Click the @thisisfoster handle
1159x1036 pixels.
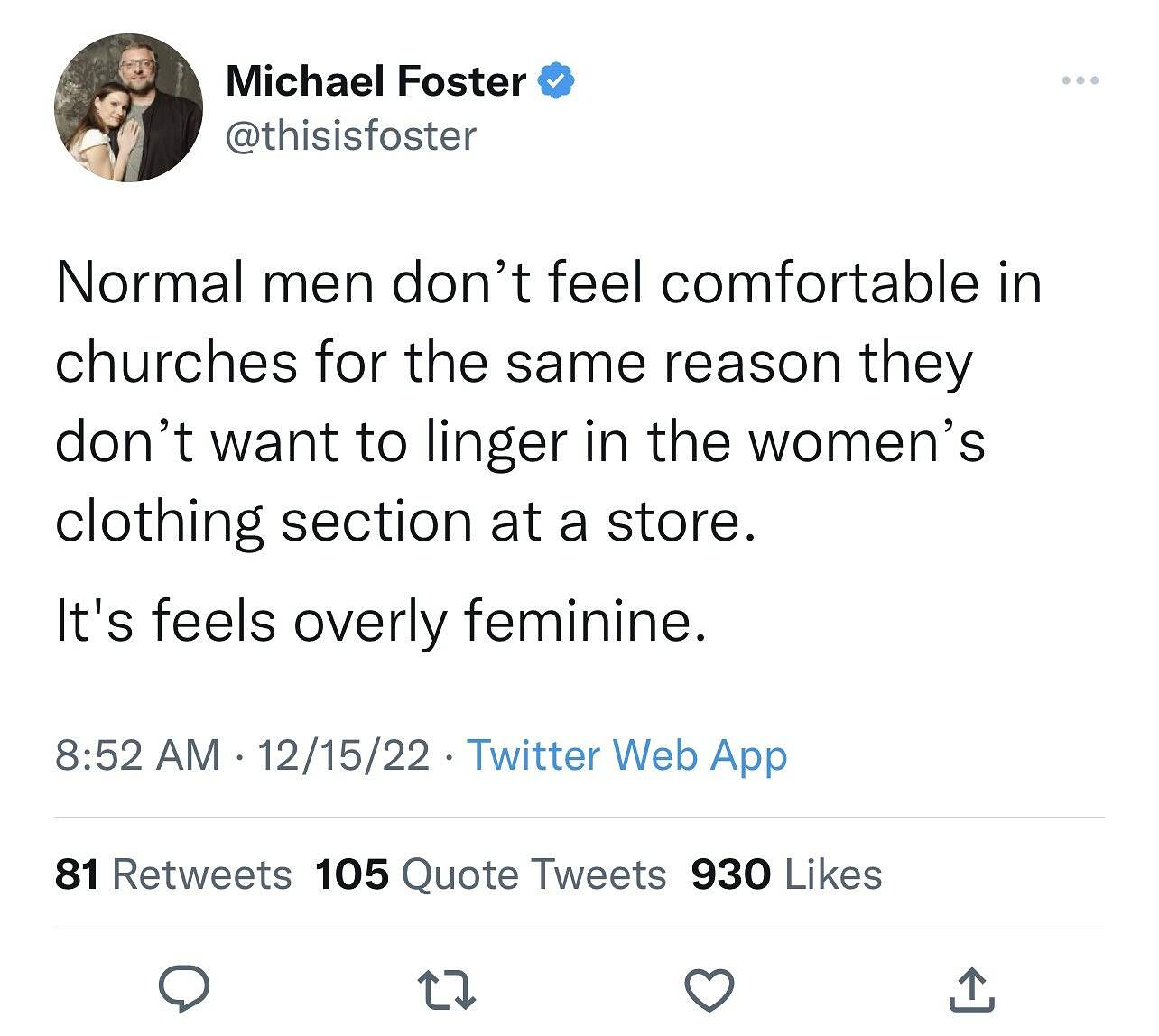click(x=350, y=136)
